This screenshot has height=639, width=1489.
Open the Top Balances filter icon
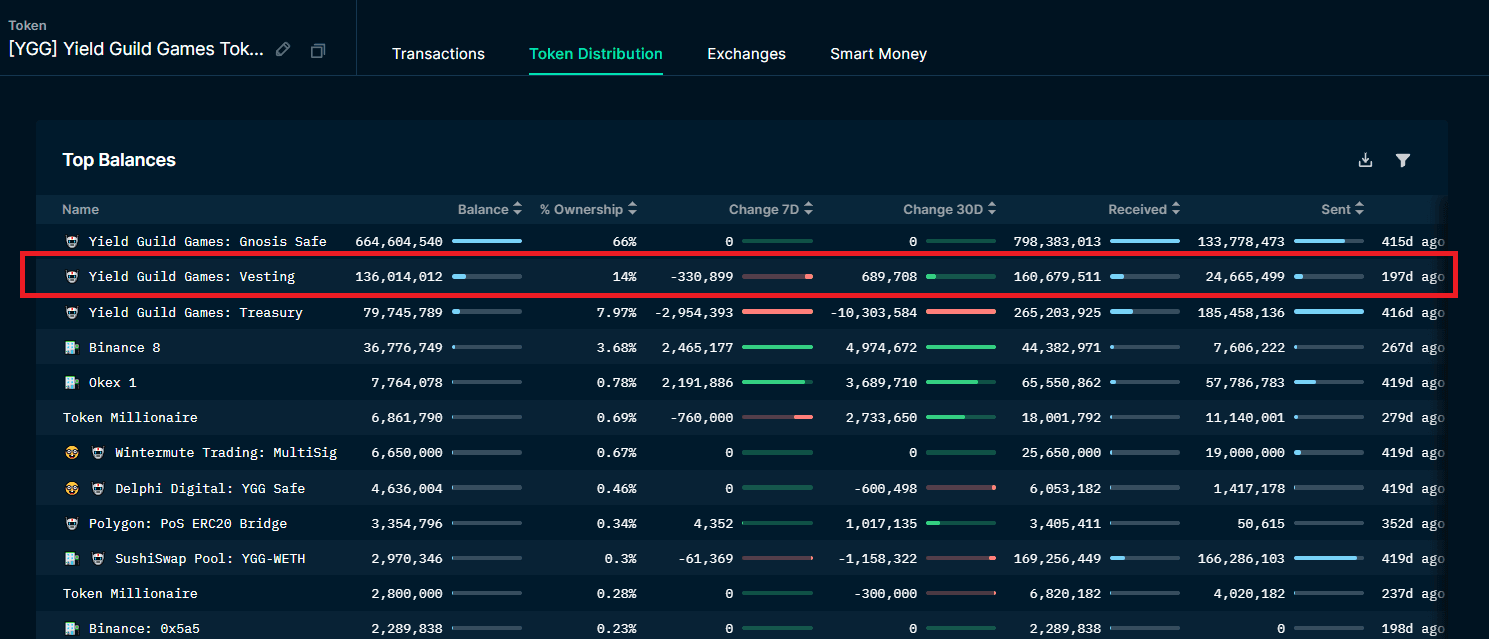click(x=1403, y=160)
